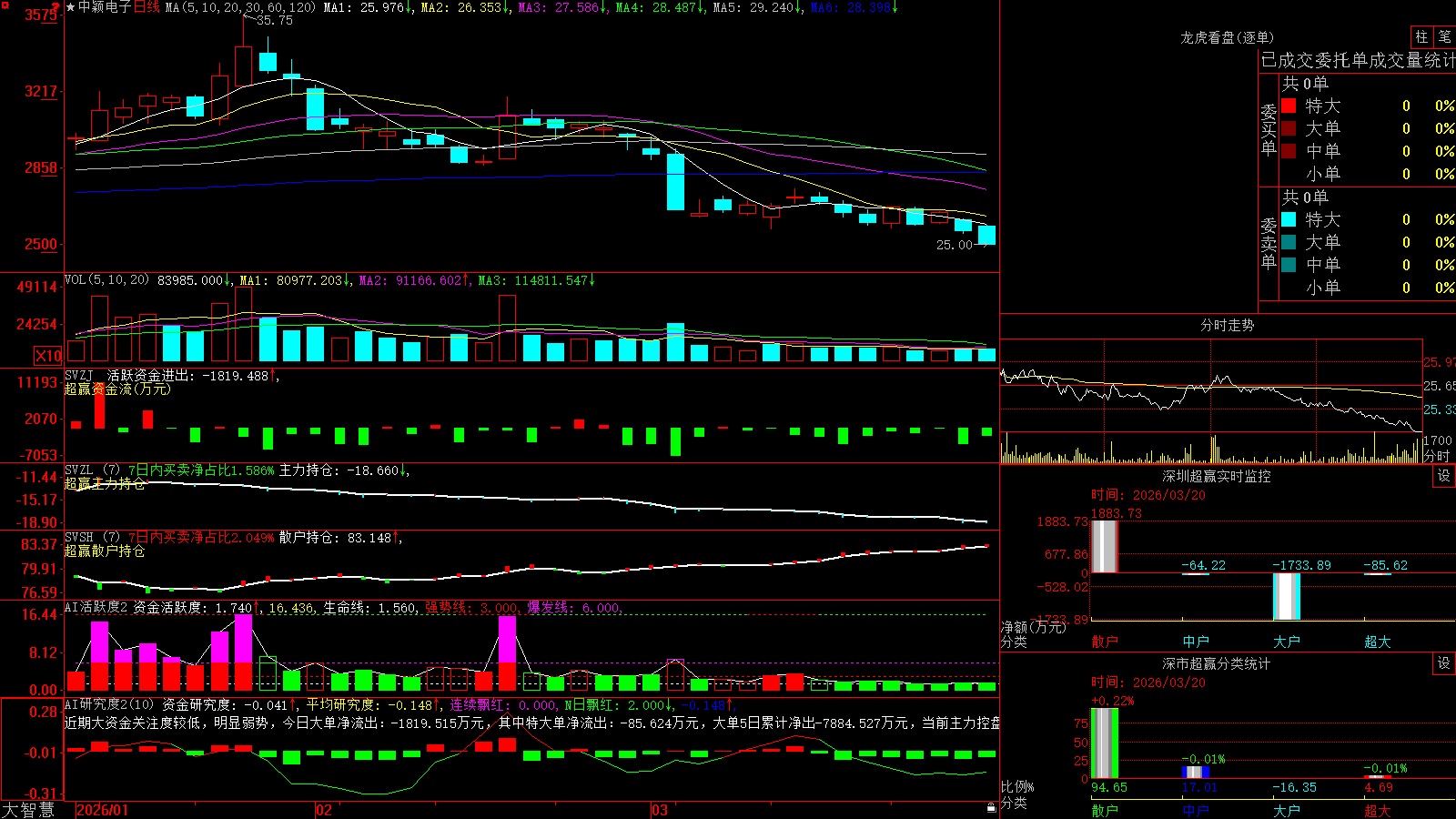Viewport: 1456px width, 819px height.
Task: Switch to 笔 tick display mode
Action: [1445, 36]
